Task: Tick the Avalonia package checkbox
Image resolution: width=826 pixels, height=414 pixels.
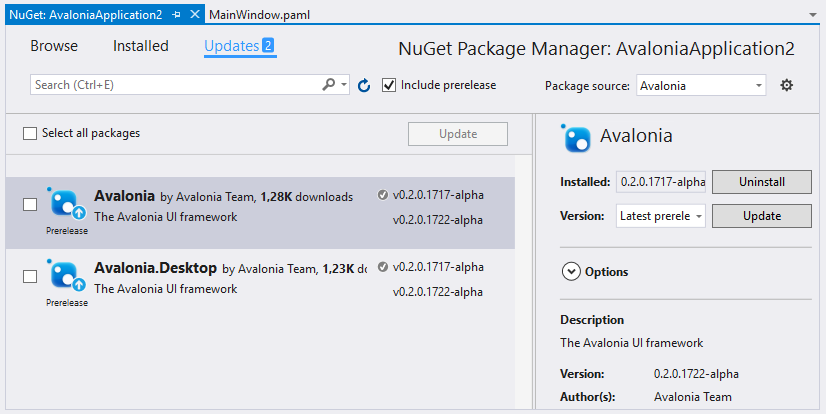Action: tap(30, 204)
